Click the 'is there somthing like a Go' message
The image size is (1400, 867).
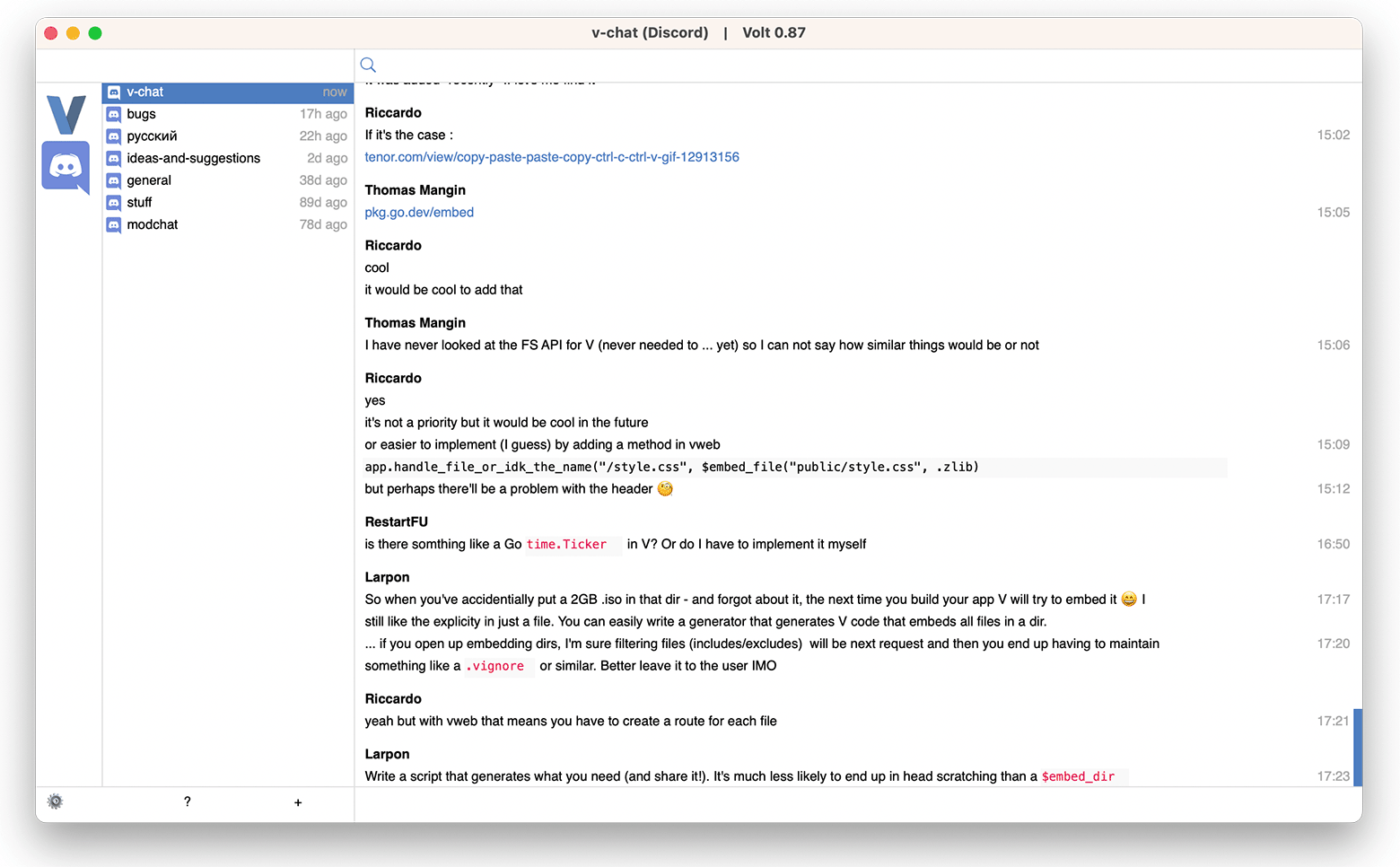point(615,545)
